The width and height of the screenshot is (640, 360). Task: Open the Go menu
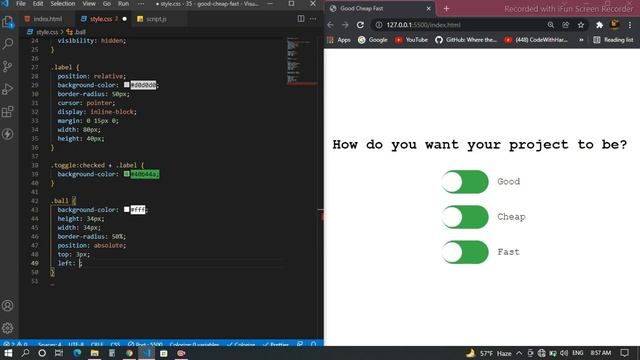(107, 4)
